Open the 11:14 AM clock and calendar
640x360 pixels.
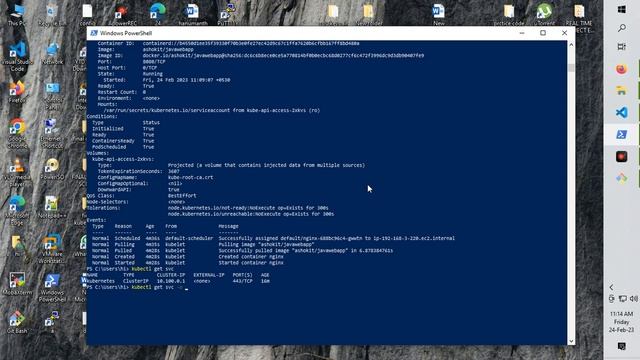click(x=622, y=322)
